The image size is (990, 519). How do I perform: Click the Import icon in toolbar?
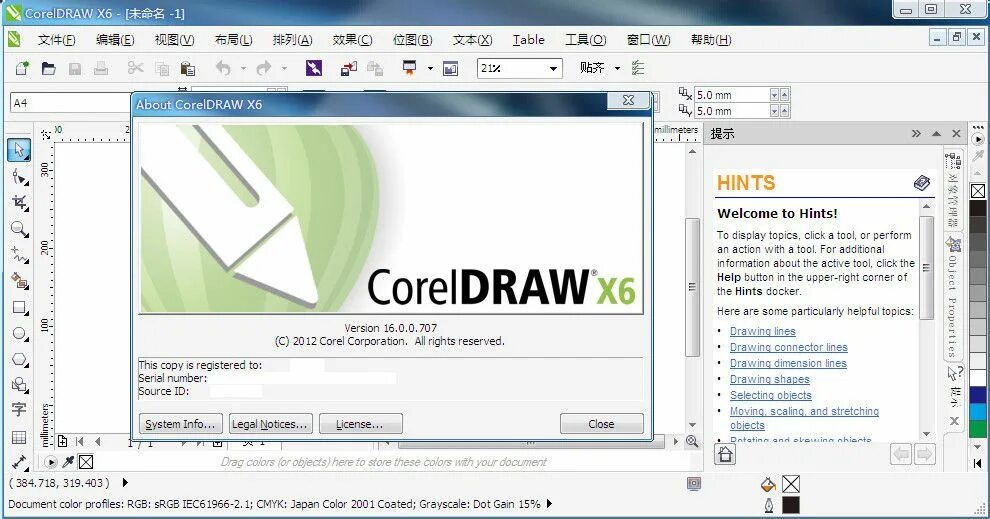pyautogui.click(x=349, y=68)
